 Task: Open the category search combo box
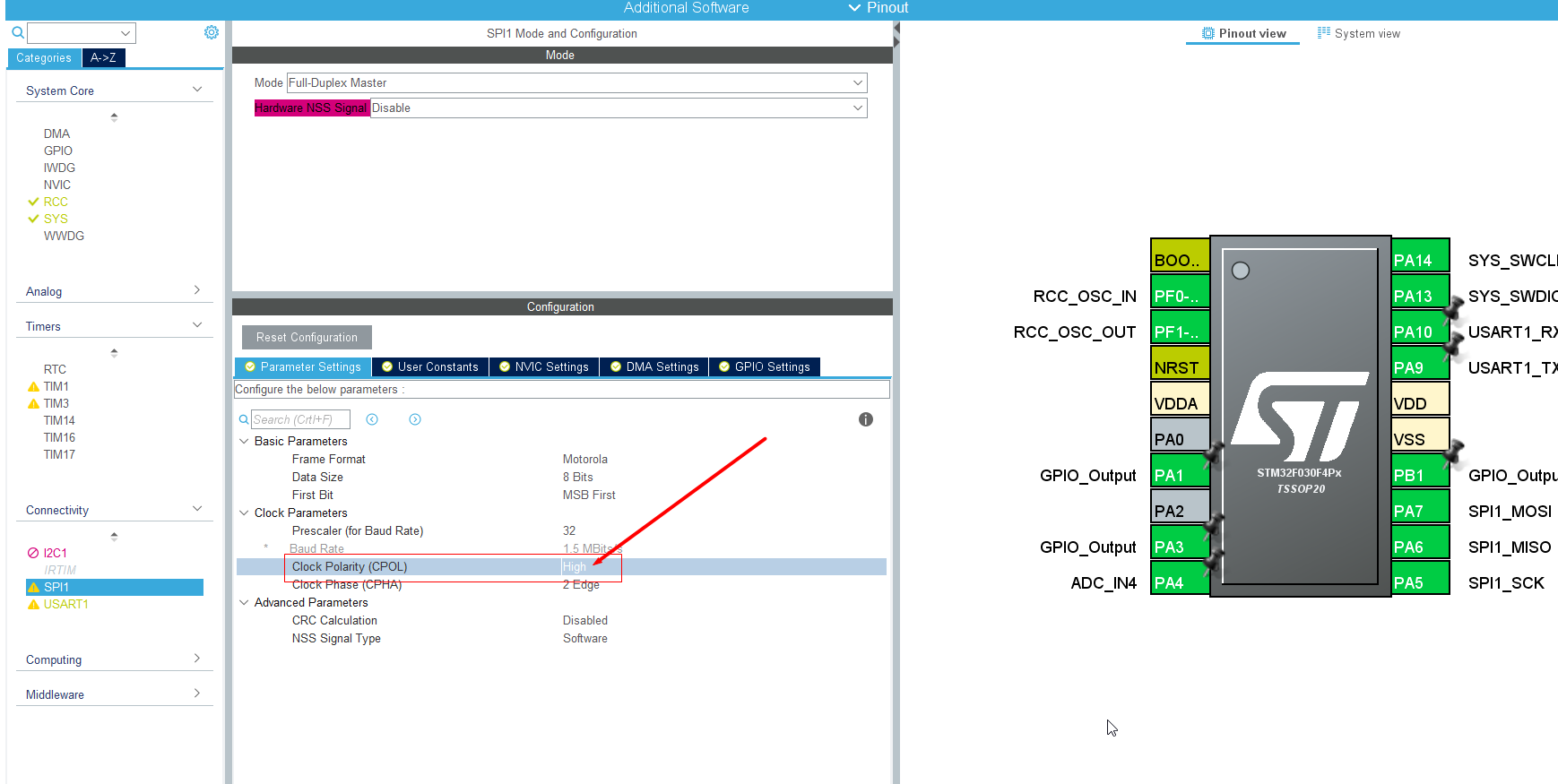pos(82,33)
